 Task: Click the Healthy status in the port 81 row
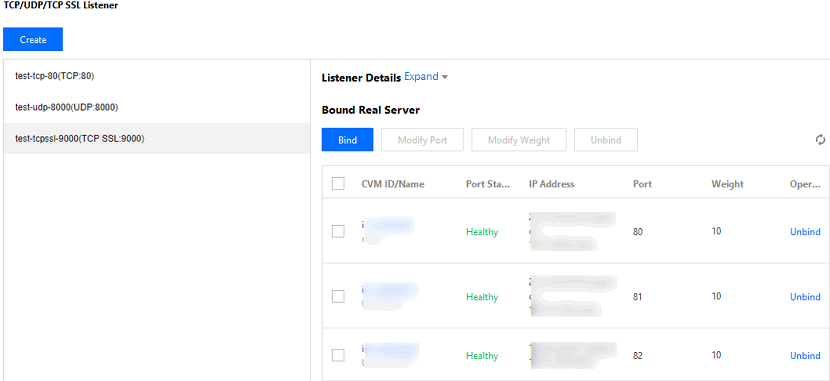482,297
